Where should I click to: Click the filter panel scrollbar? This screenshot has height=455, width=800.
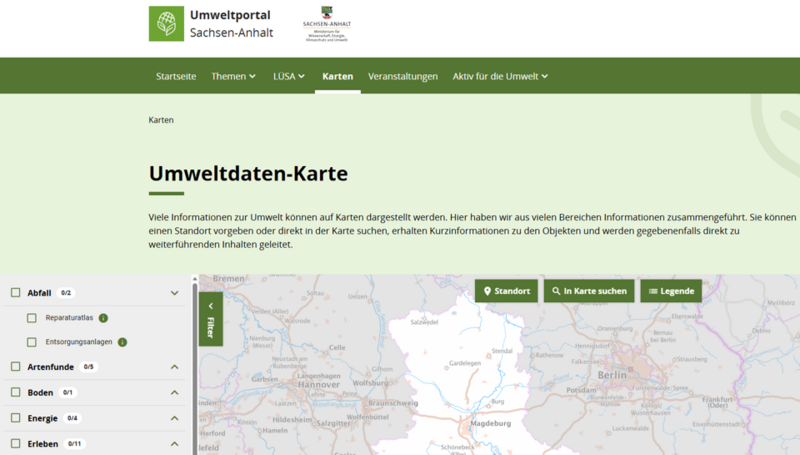(195, 365)
